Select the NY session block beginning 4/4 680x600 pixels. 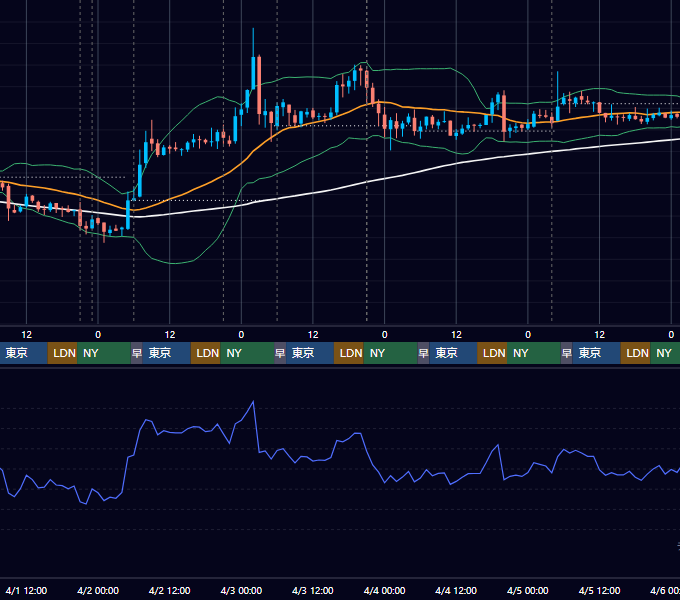533,353
